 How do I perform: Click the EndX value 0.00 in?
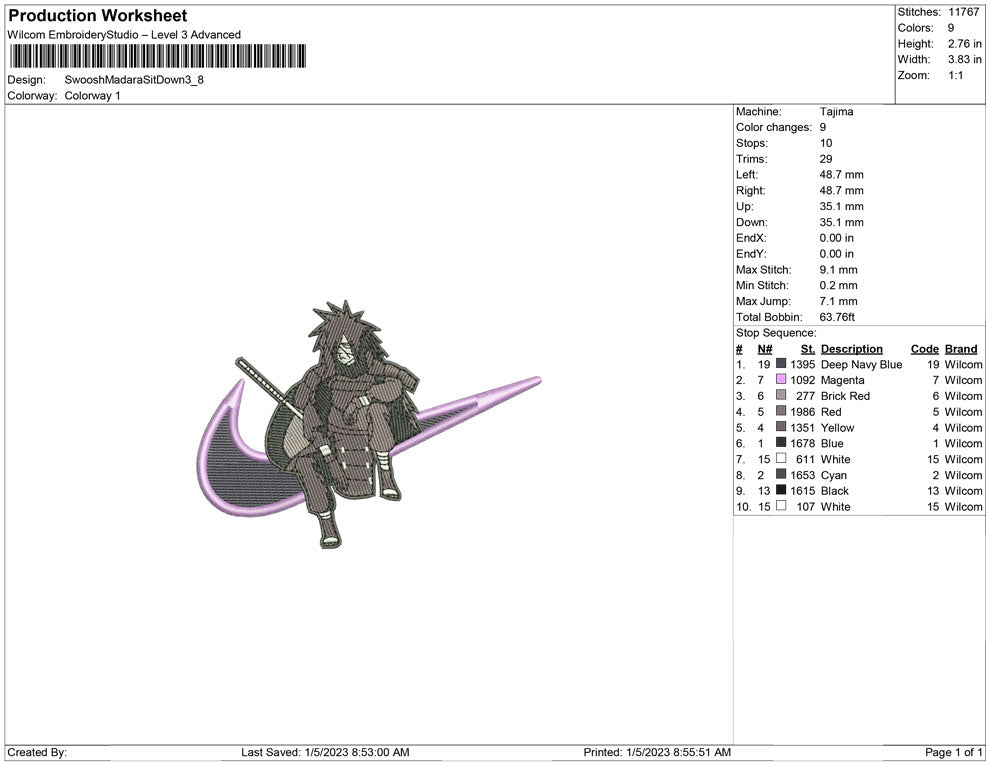(837, 238)
